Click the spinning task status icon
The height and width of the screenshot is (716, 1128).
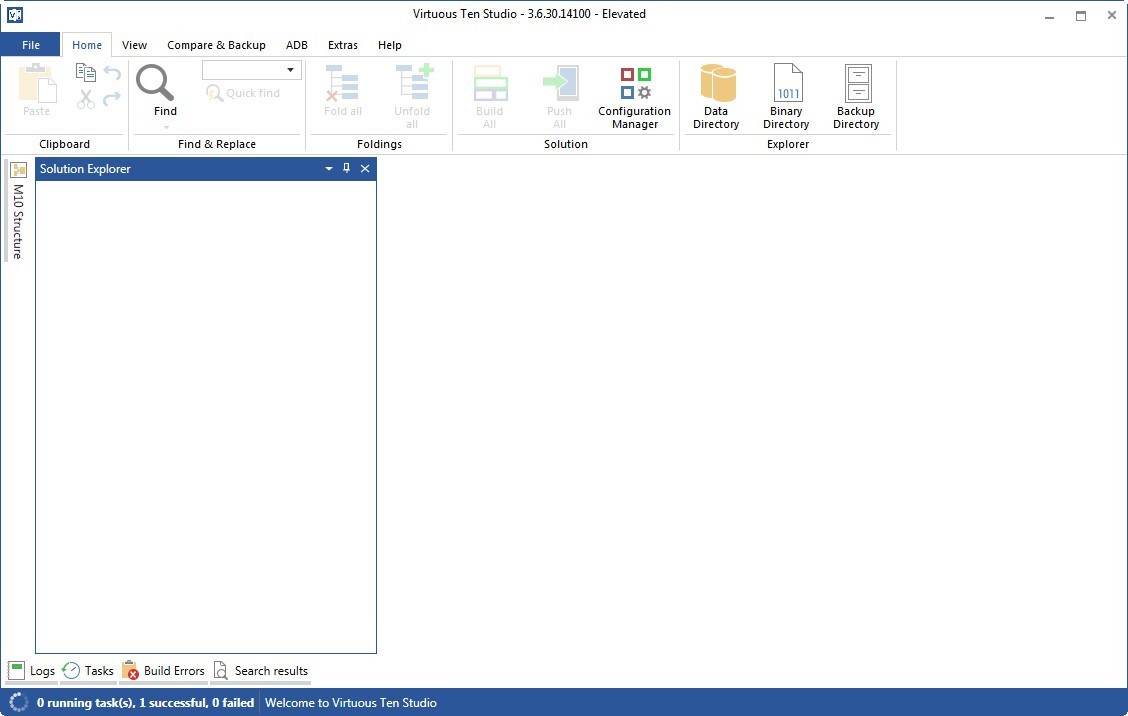click(19, 702)
